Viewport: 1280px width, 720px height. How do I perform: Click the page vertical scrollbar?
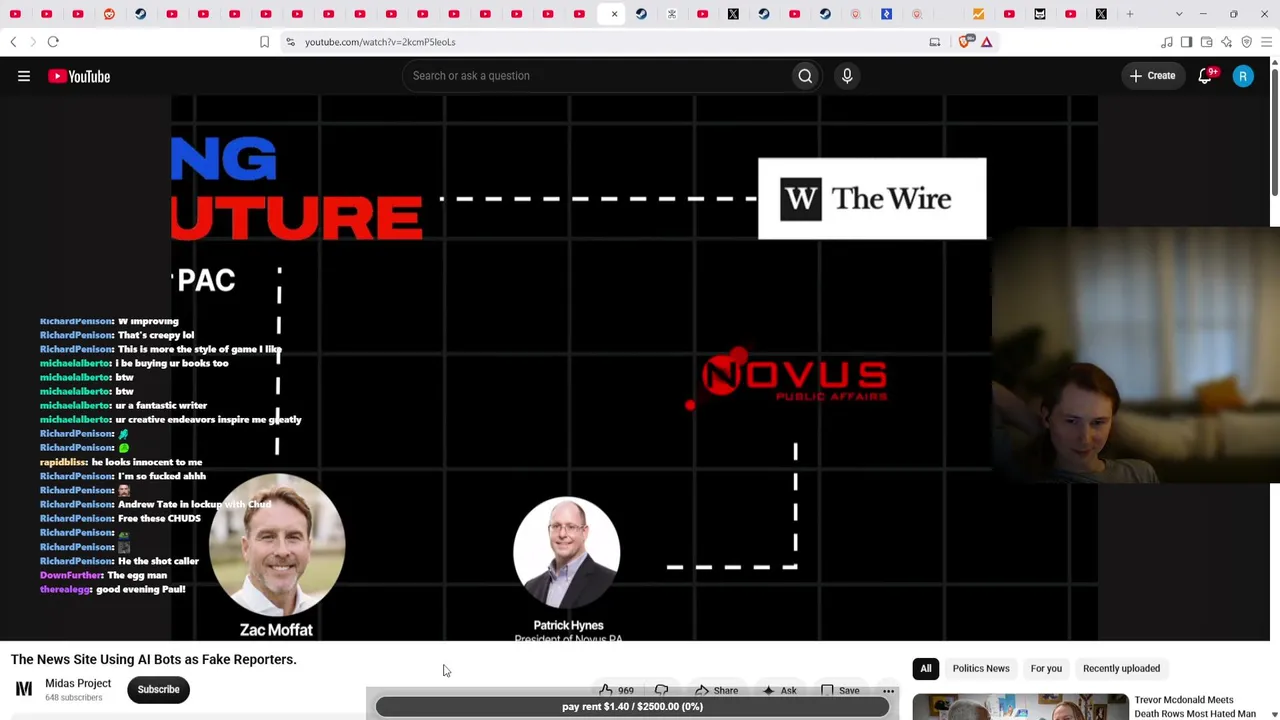click(x=1274, y=130)
